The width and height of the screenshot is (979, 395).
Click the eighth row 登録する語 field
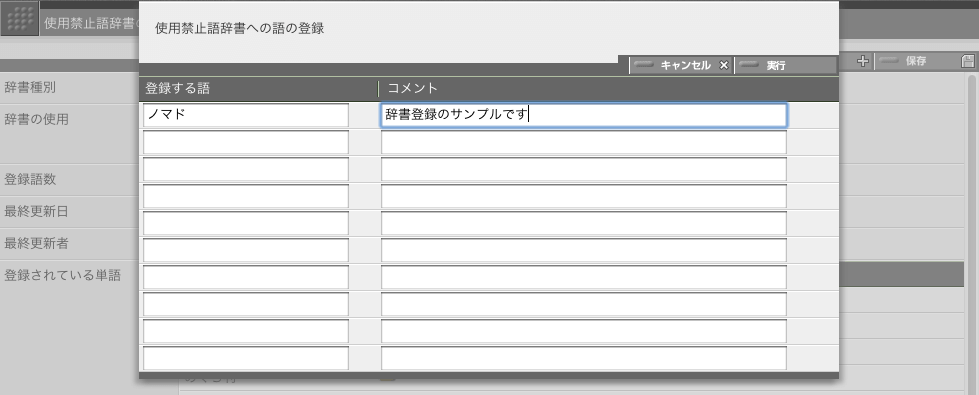pos(246,304)
